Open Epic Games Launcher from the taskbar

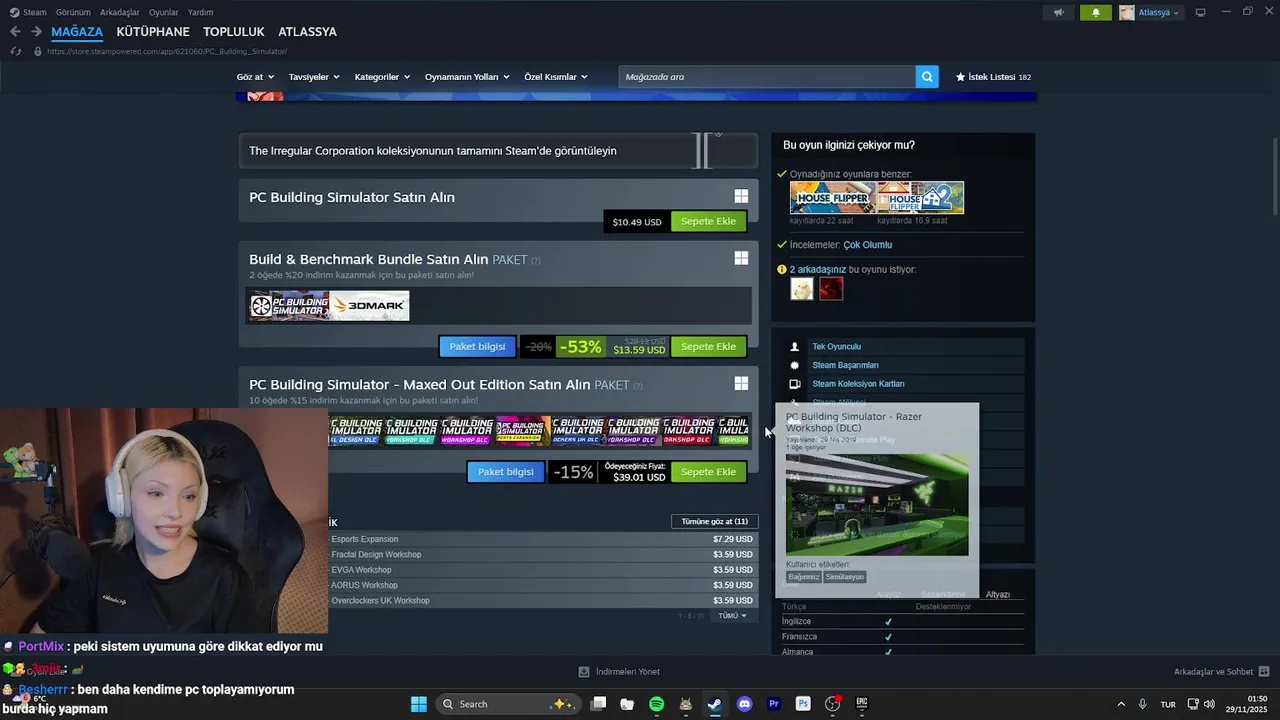(x=861, y=704)
